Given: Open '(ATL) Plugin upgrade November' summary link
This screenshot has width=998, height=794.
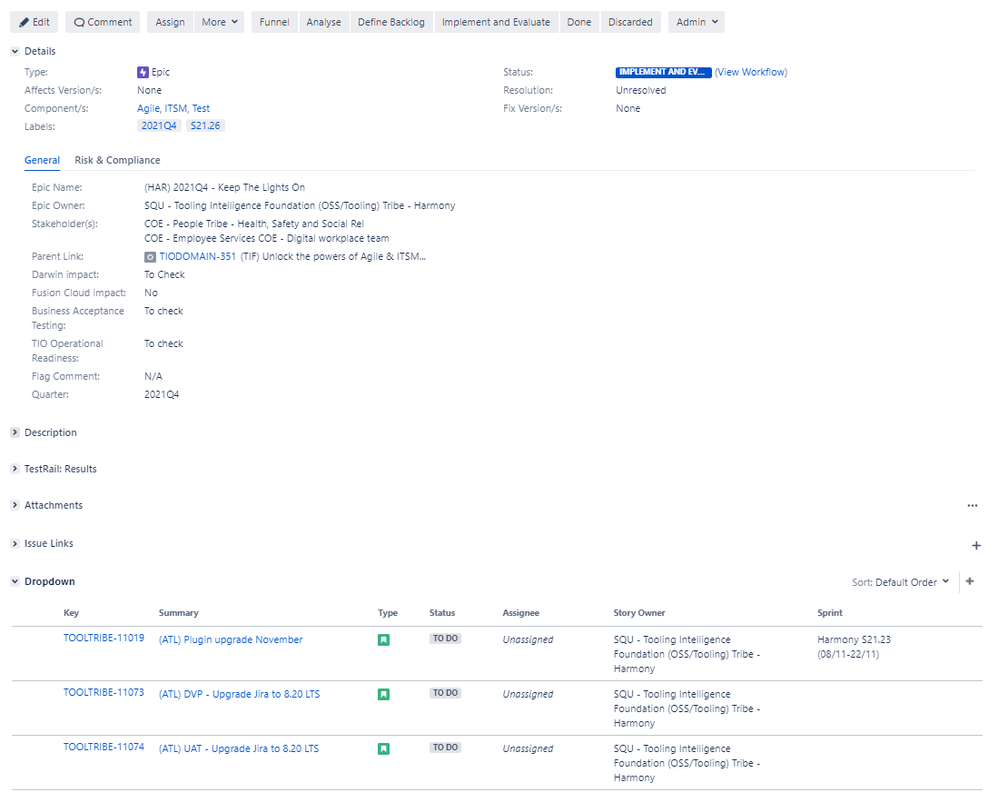Looking at the screenshot, I should tap(230, 640).
